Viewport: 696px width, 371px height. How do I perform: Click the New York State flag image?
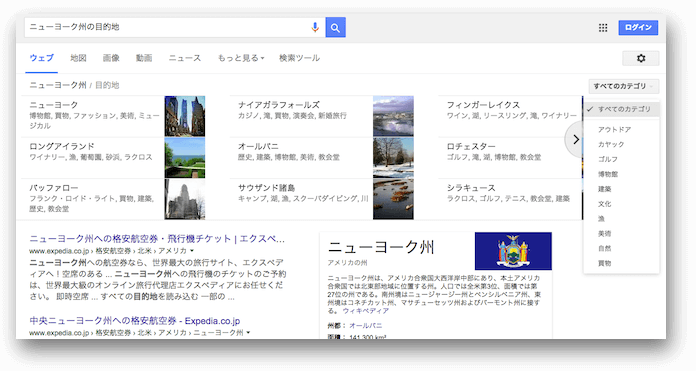(x=513, y=251)
